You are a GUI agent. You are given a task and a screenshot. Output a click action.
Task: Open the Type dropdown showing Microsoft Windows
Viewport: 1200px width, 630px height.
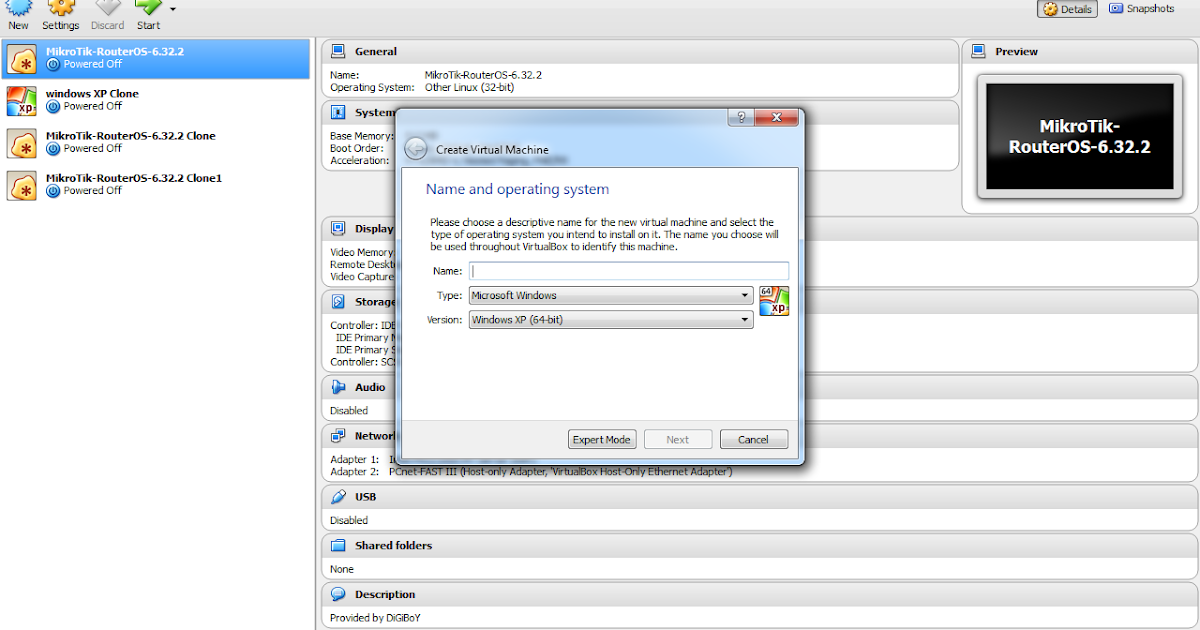611,295
